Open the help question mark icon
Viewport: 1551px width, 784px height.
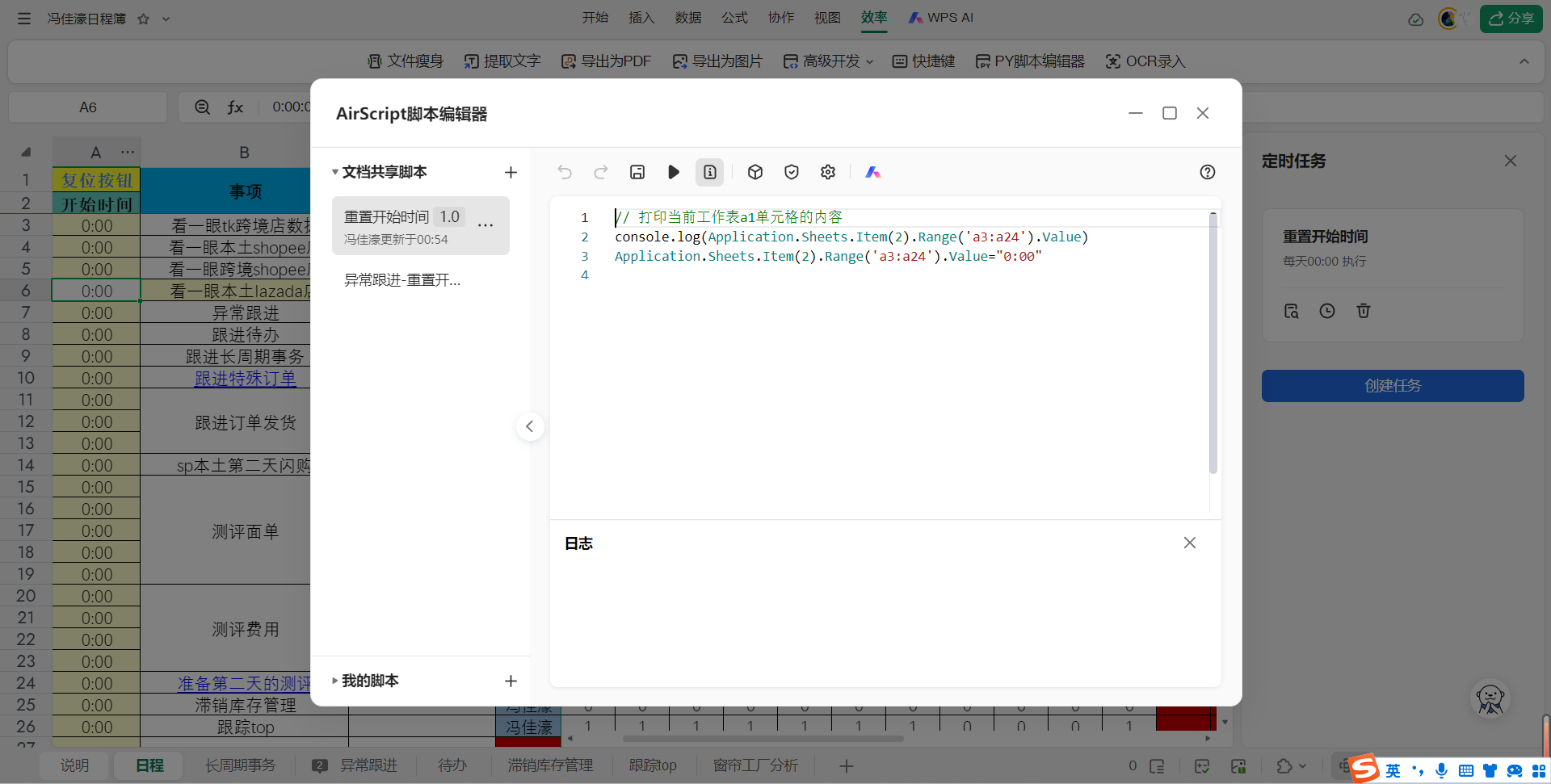1208,172
